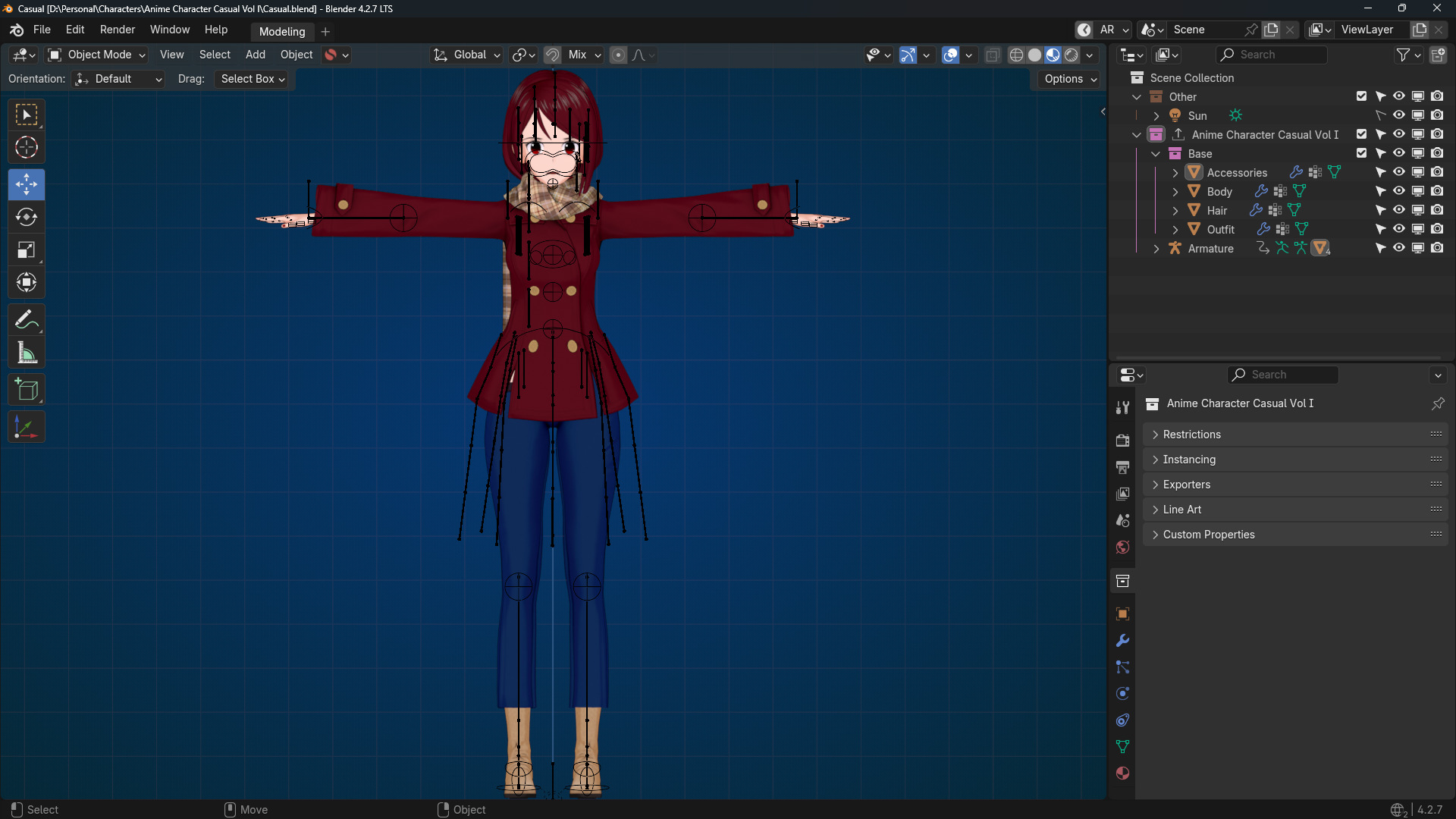Open the Collection properties tab

point(1123,581)
